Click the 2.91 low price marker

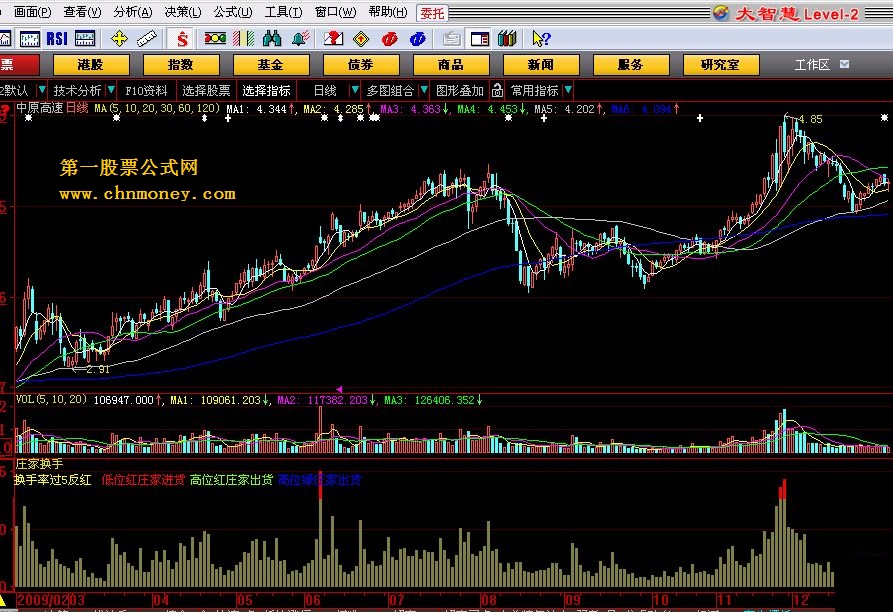click(x=97, y=369)
